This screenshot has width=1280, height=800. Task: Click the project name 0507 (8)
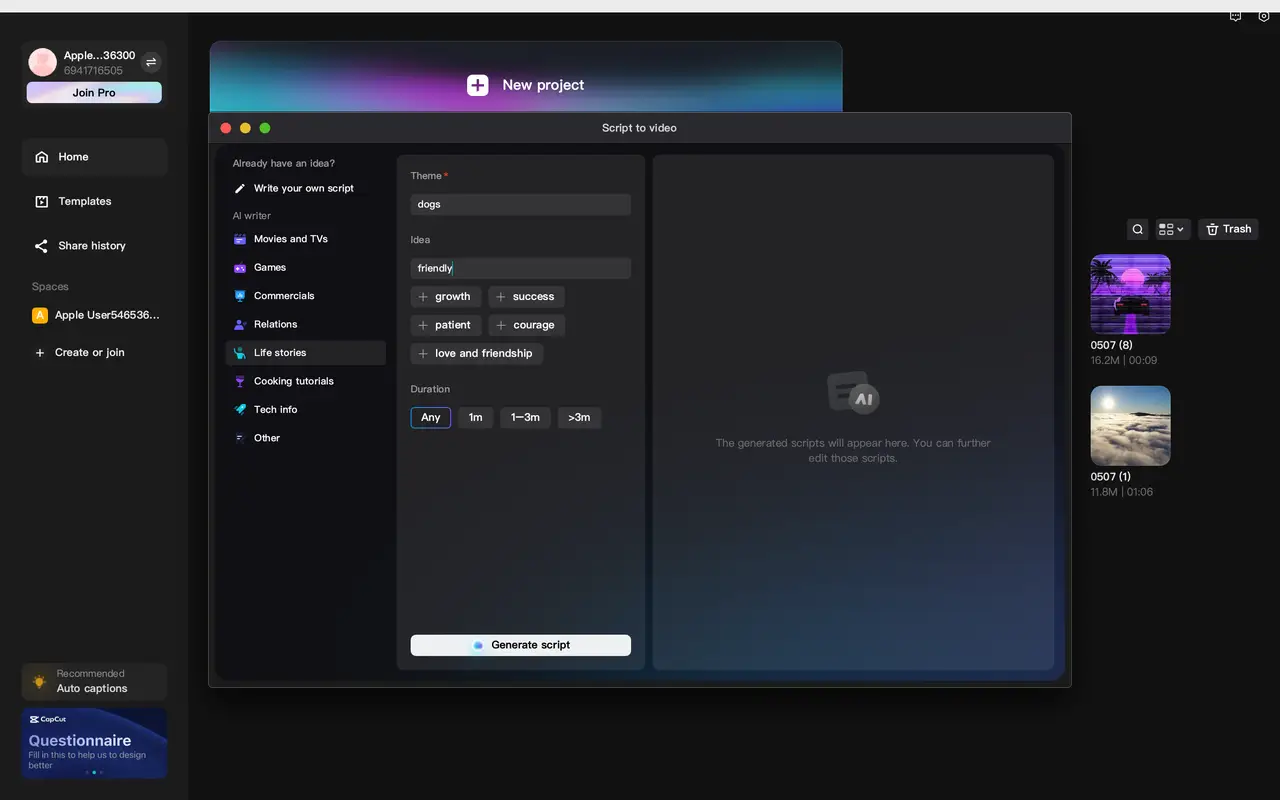(1111, 346)
